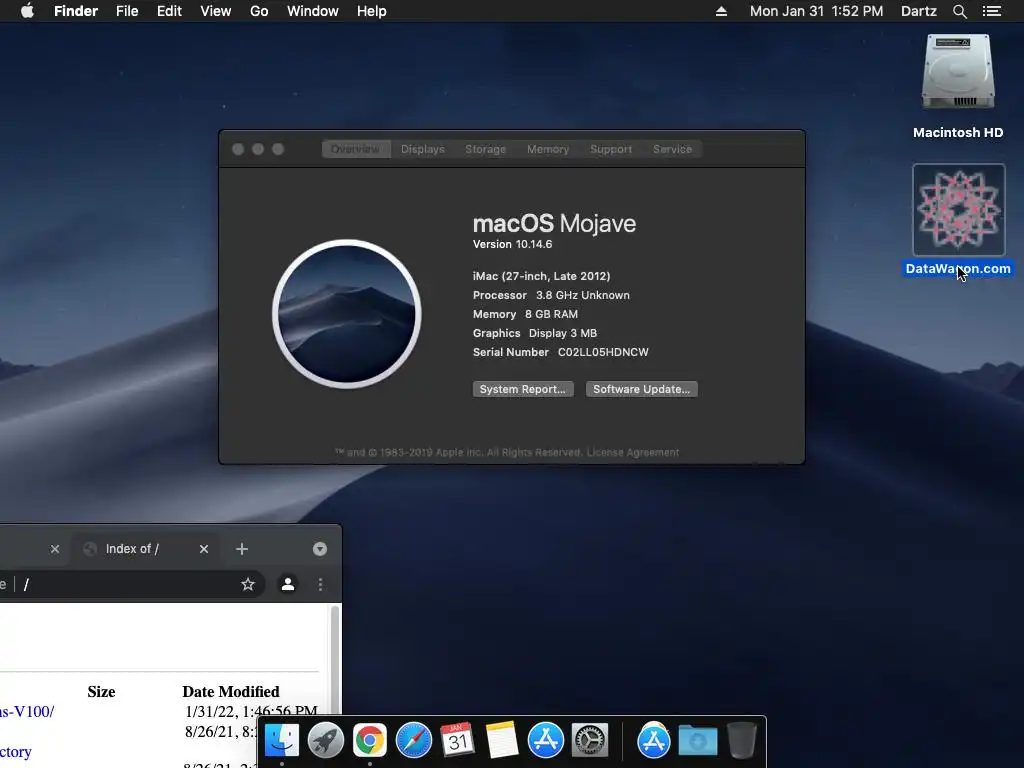Open the Help menu
Image resolution: width=1024 pixels, height=768 pixels.
pyautogui.click(x=372, y=11)
